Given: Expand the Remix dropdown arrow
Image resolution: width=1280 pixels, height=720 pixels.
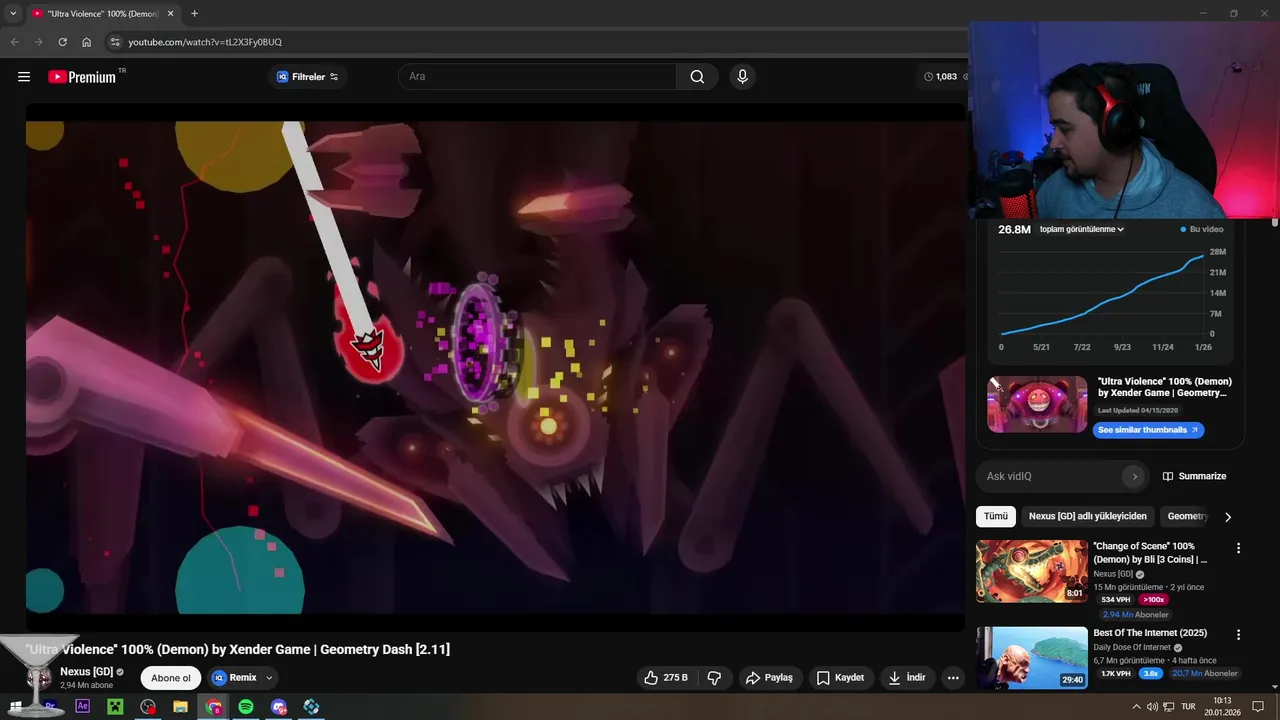Looking at the screenshot, I should coord(269,678).
